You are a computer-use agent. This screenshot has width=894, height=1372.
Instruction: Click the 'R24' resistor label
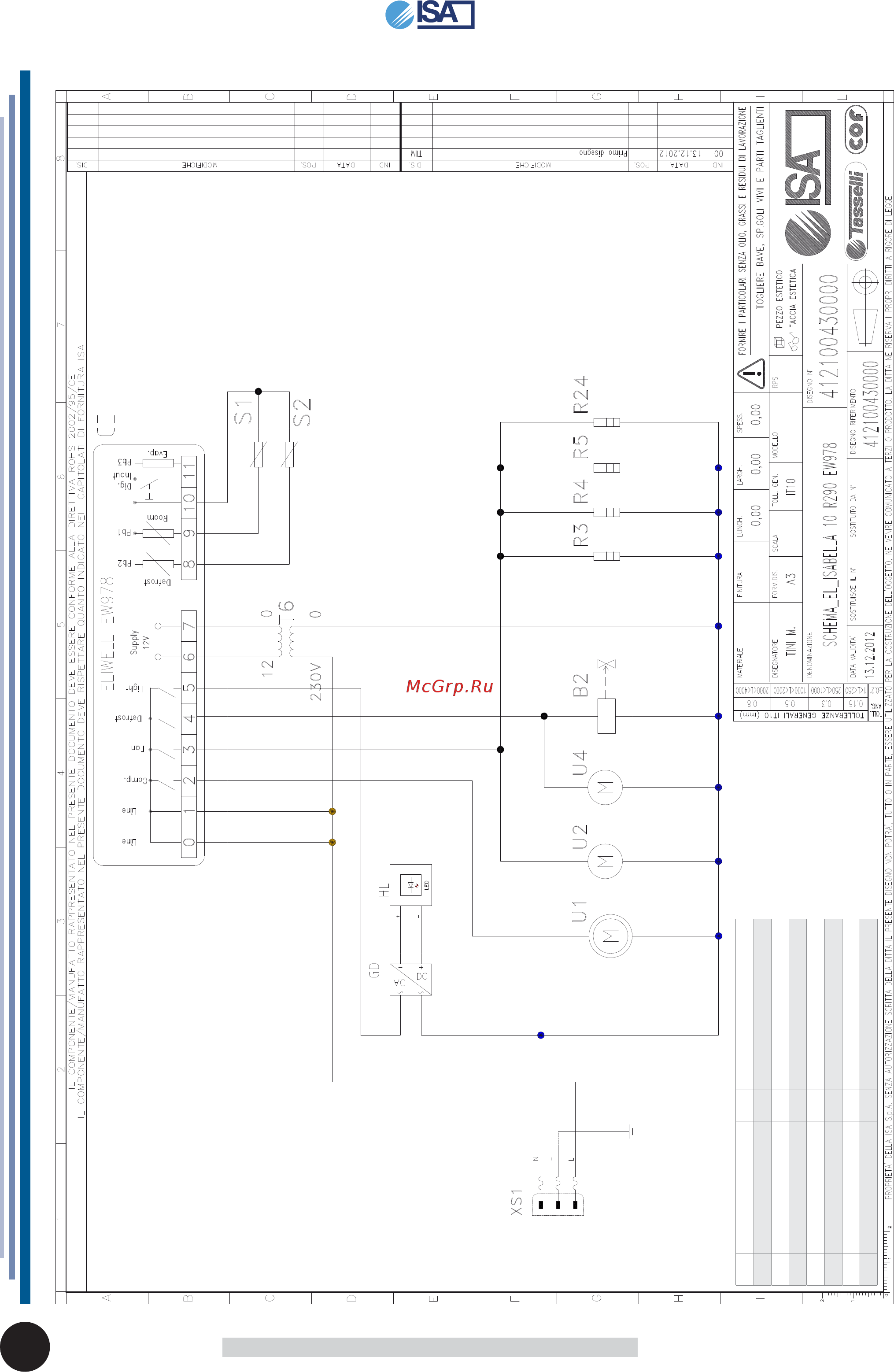click(580, 395)
